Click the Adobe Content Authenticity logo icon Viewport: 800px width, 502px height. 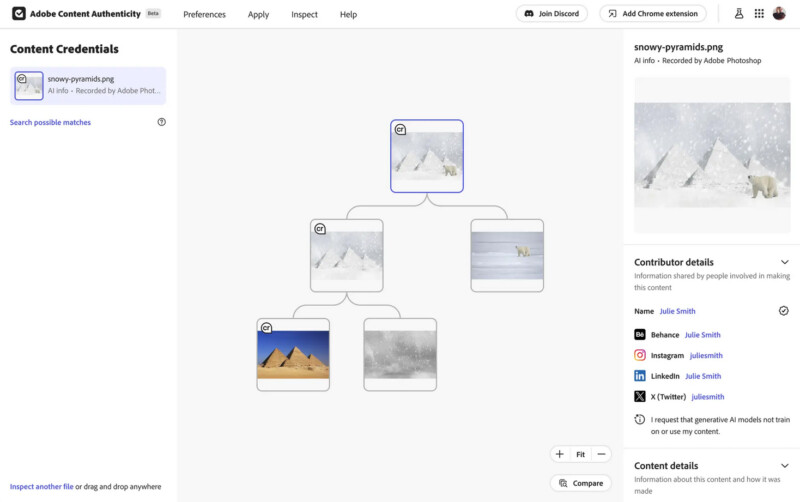(x=19, y=14)
